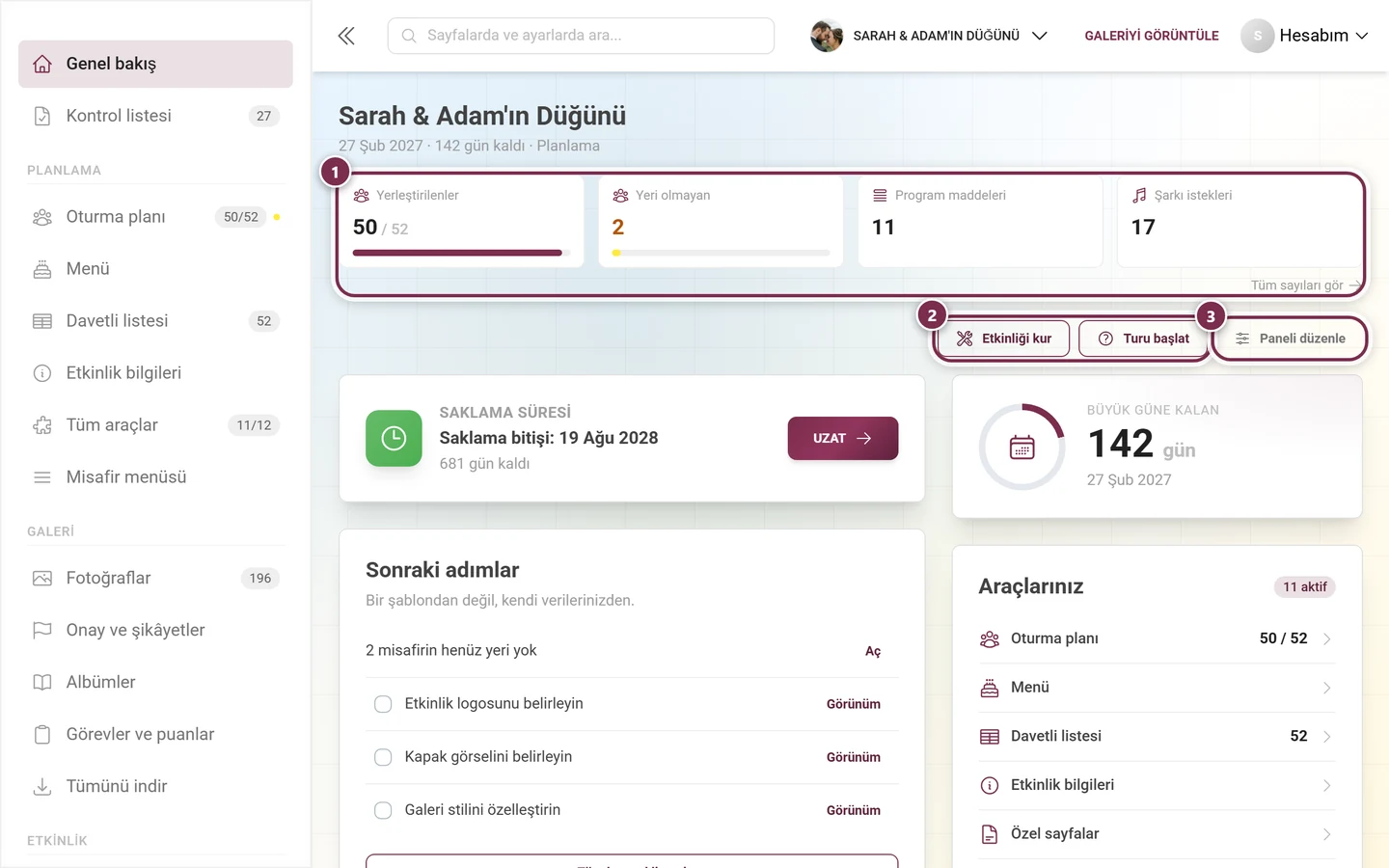Click the Onay ve şikâyetler flag icon

tap(42, 631)
